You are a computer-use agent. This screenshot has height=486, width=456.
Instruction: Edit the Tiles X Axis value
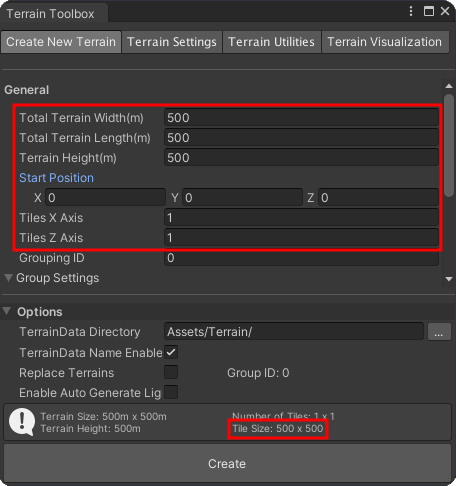pyautogui.click(x=301, y=218)
